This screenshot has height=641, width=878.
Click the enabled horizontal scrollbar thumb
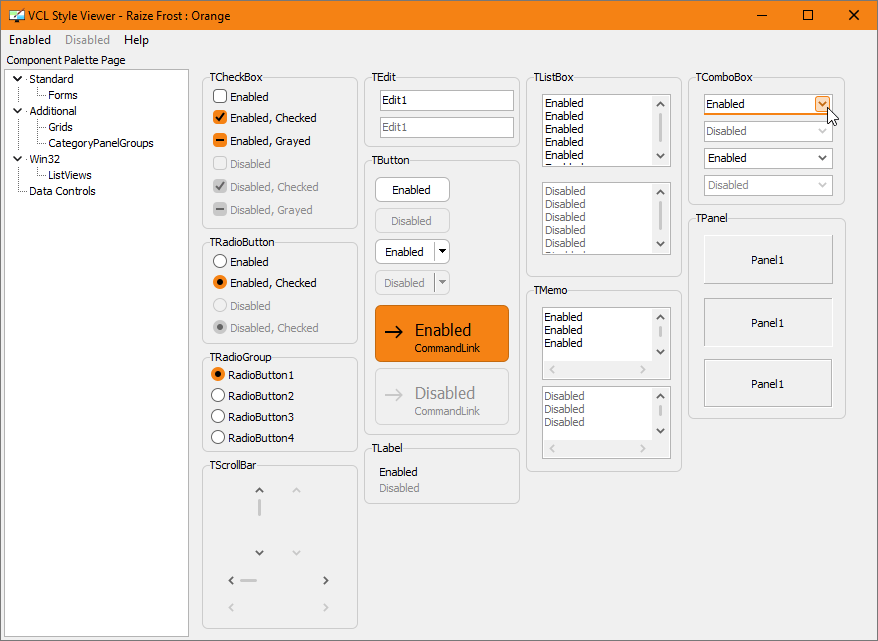tap(249, 581)
